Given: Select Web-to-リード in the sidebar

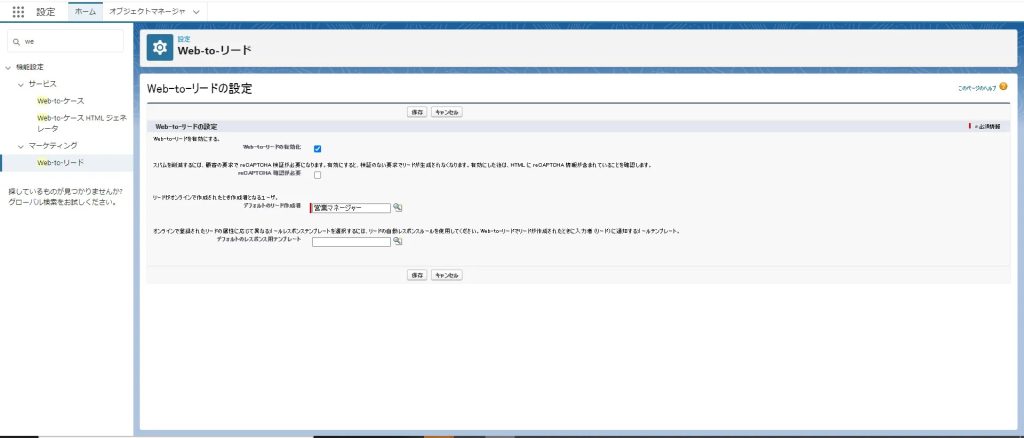Looking at the screenshot, I should click(x=61, y=163).
